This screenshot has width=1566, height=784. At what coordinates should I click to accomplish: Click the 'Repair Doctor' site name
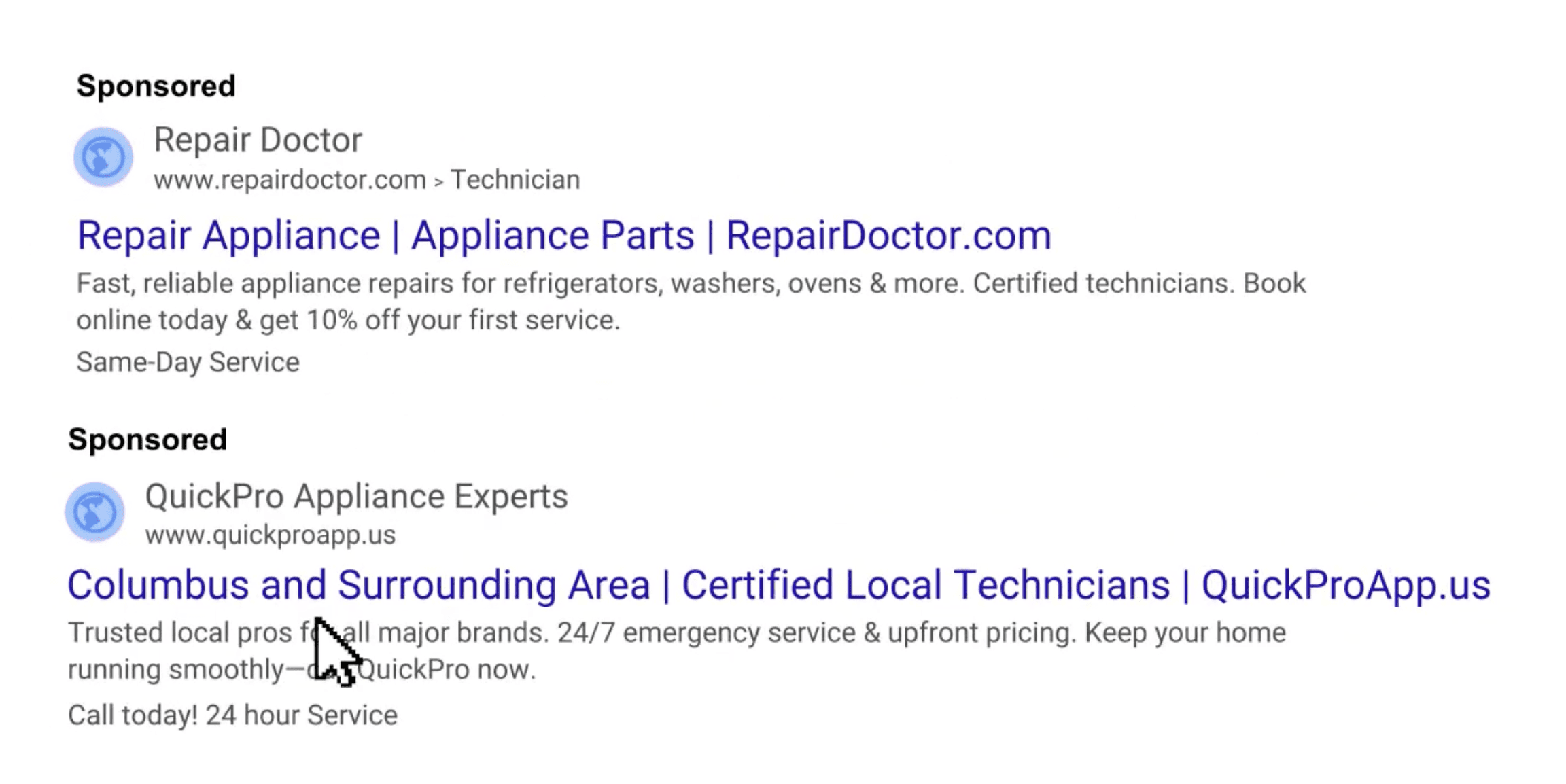tap(258, 140)
